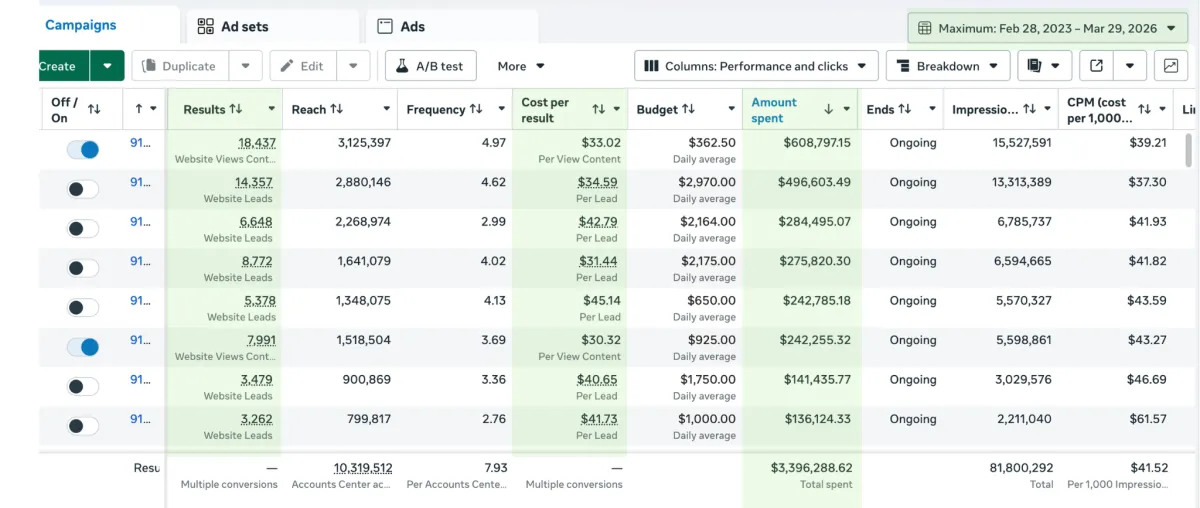The image size is (1200, 508).
Task: Expand the Breakdown dropdown
Action: point(946,66)
